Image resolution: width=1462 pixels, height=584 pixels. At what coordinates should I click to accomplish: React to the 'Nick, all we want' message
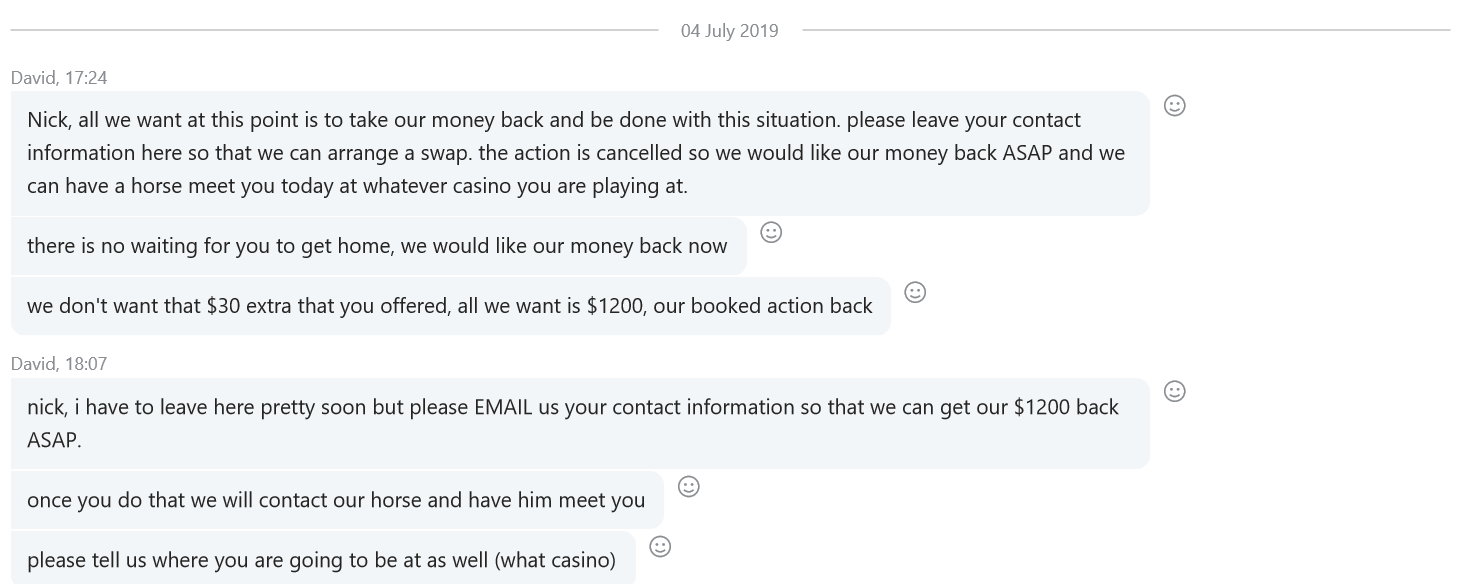point(1175,106)
